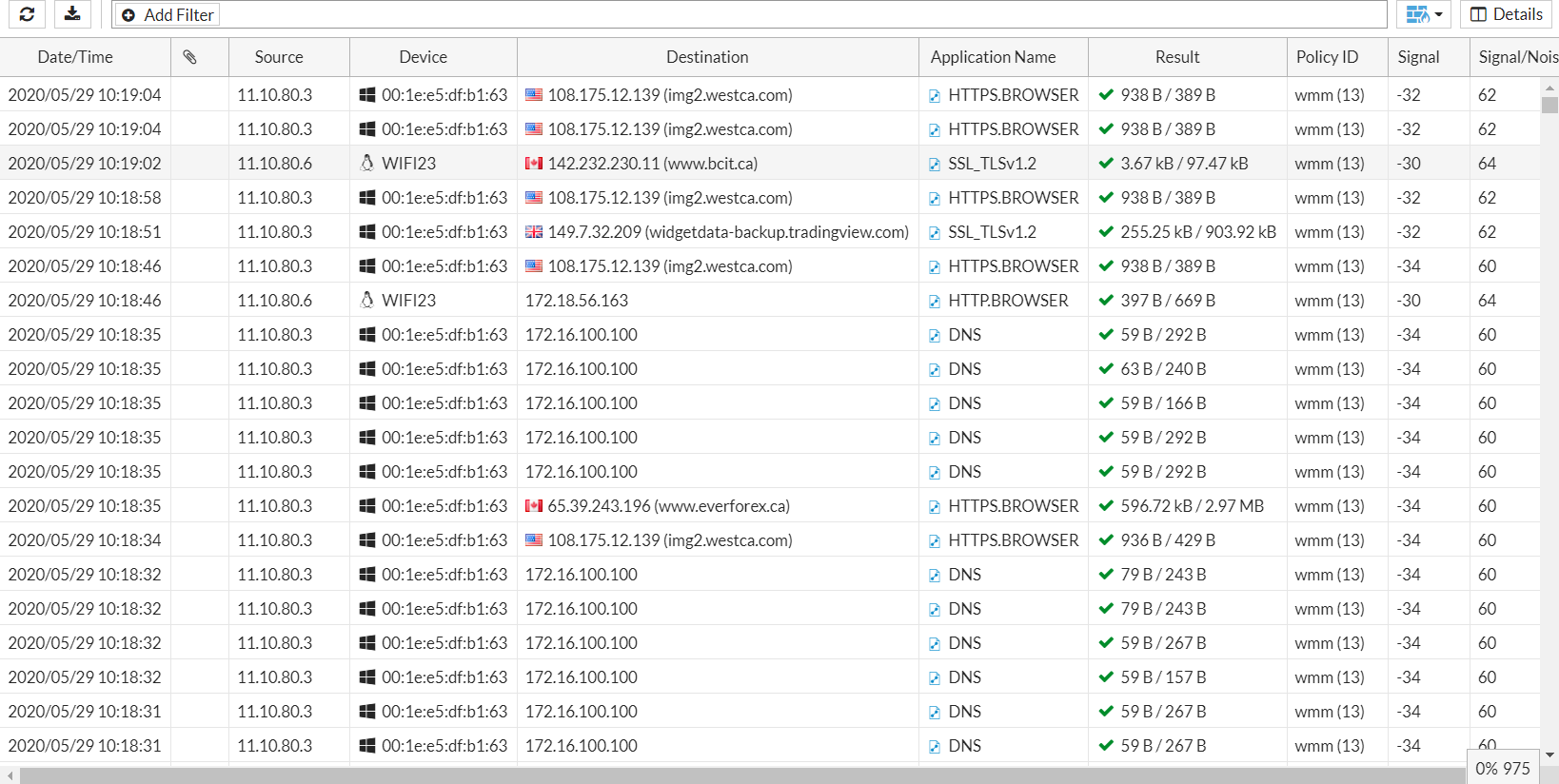The height and width of the screenshot is (784, 1559).
Task: Click the Application Name column header
Action: (x=993, y=57)
